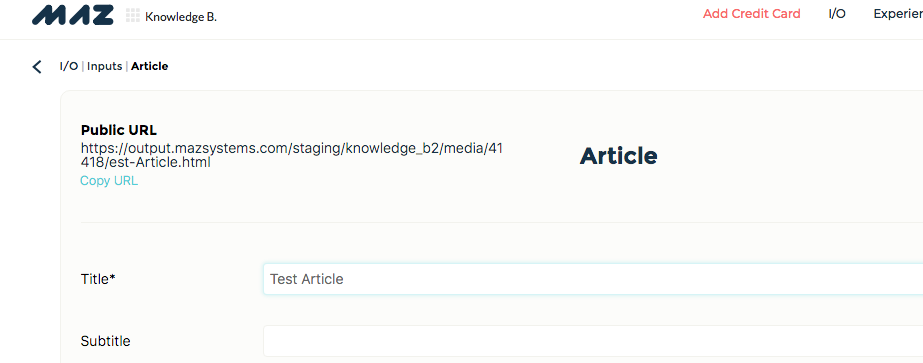The height and width of the screenshot is (363, 923).
Task: Select the Knowledge B. app name
Action: click(x=181, y=17)
